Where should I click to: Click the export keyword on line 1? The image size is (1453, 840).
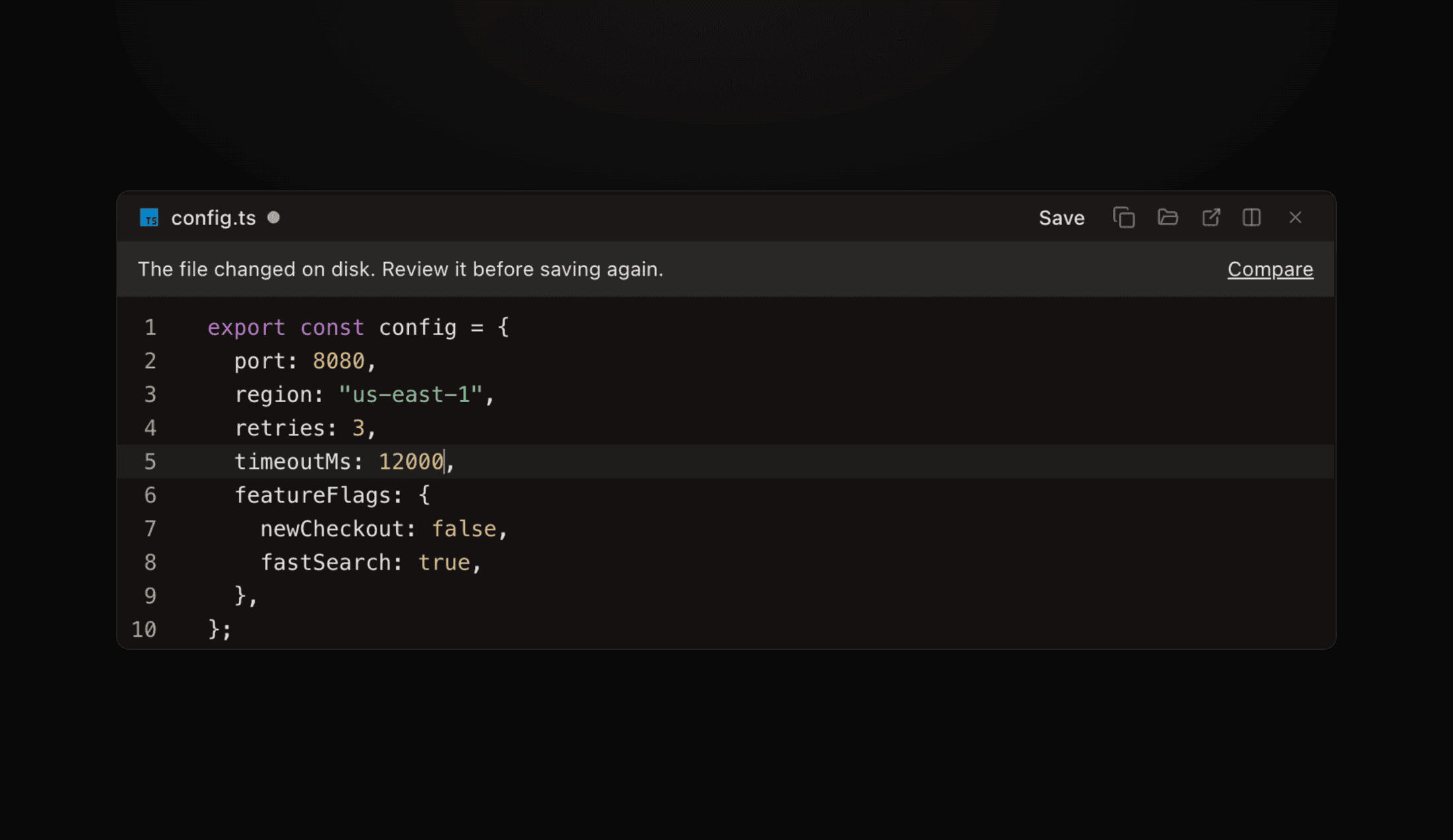click(x=246, y=328)
